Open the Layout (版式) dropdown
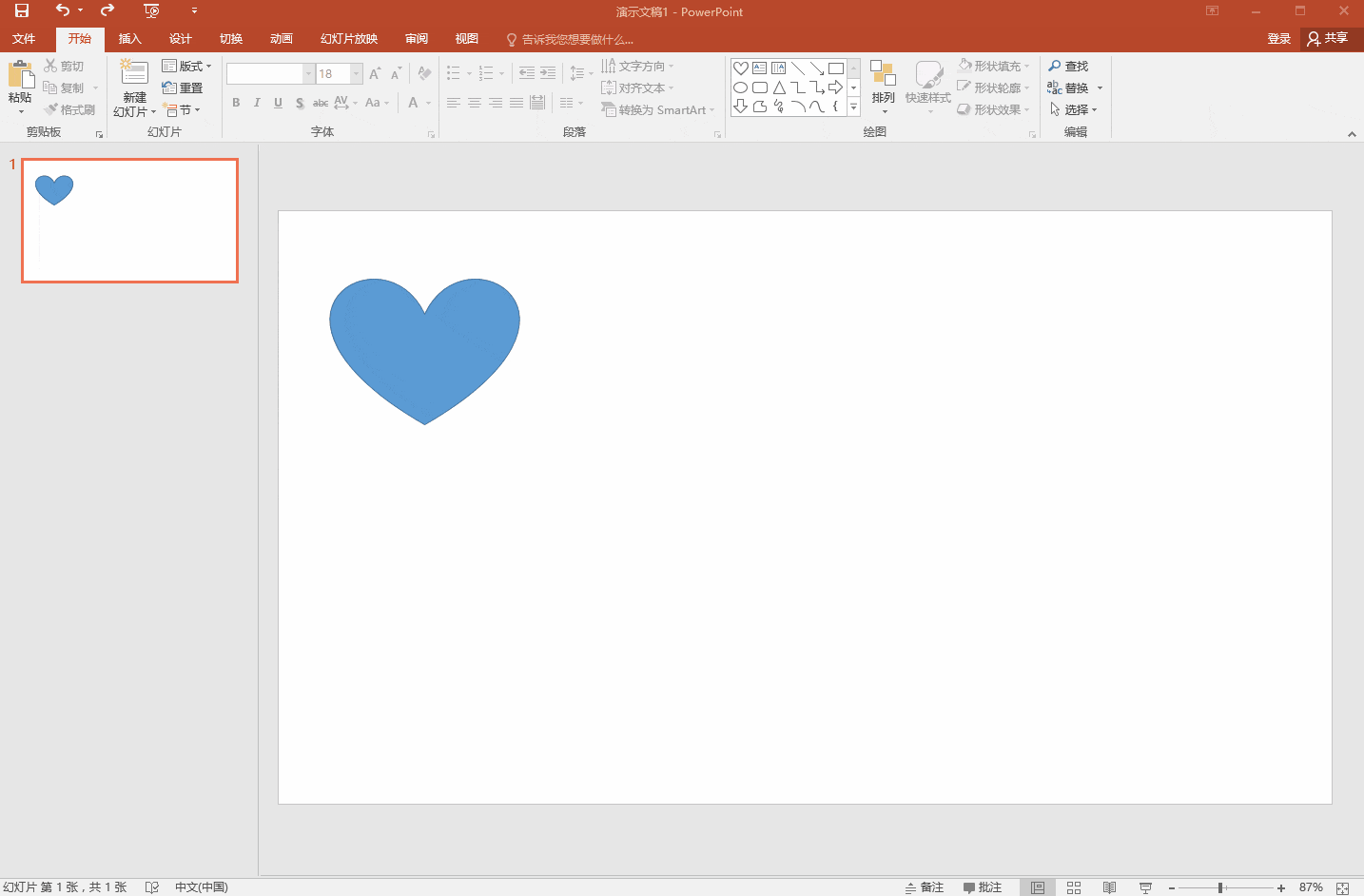 (187, 66)
